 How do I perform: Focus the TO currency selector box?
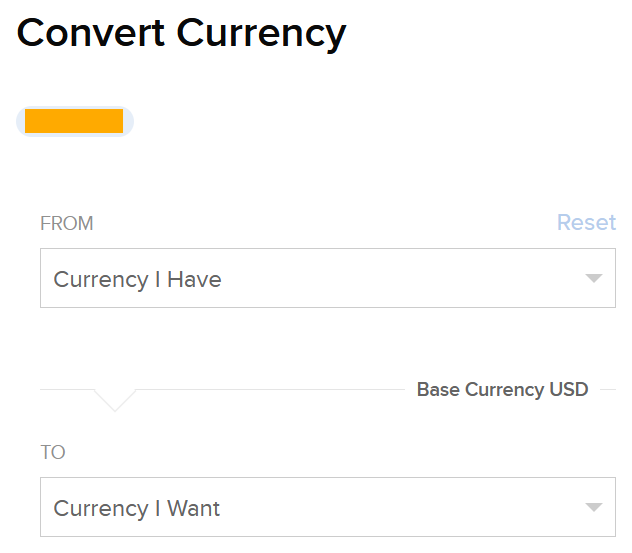pos(327,508)
